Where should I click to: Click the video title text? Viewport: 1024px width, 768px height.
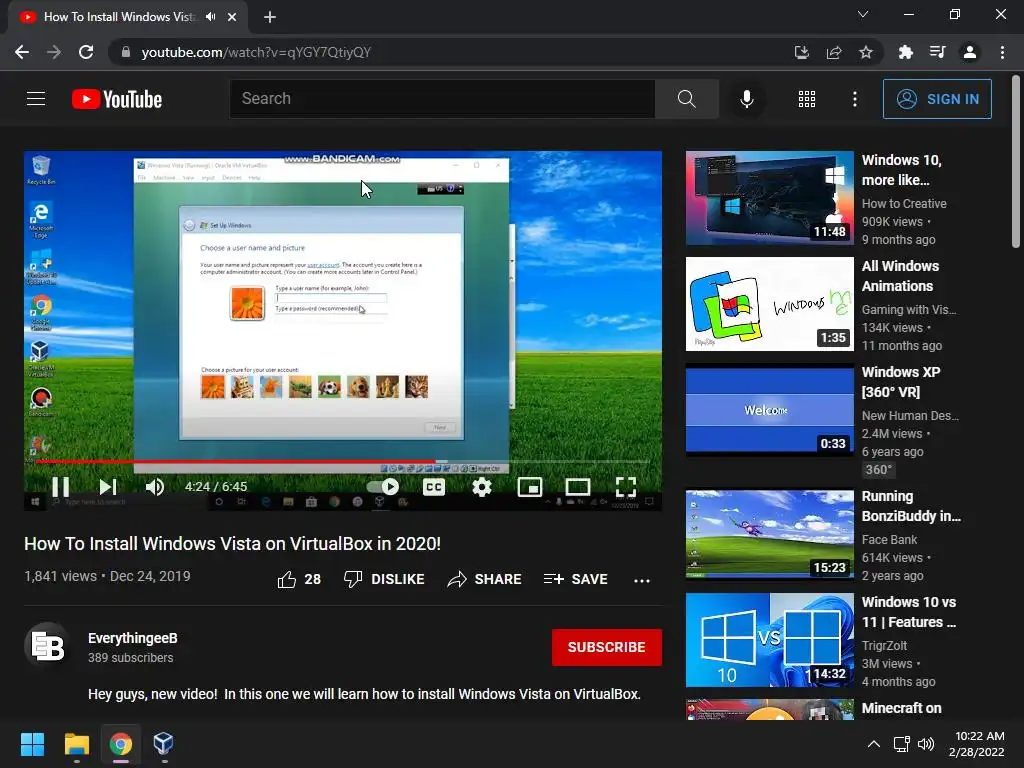[x=232, y=543]
